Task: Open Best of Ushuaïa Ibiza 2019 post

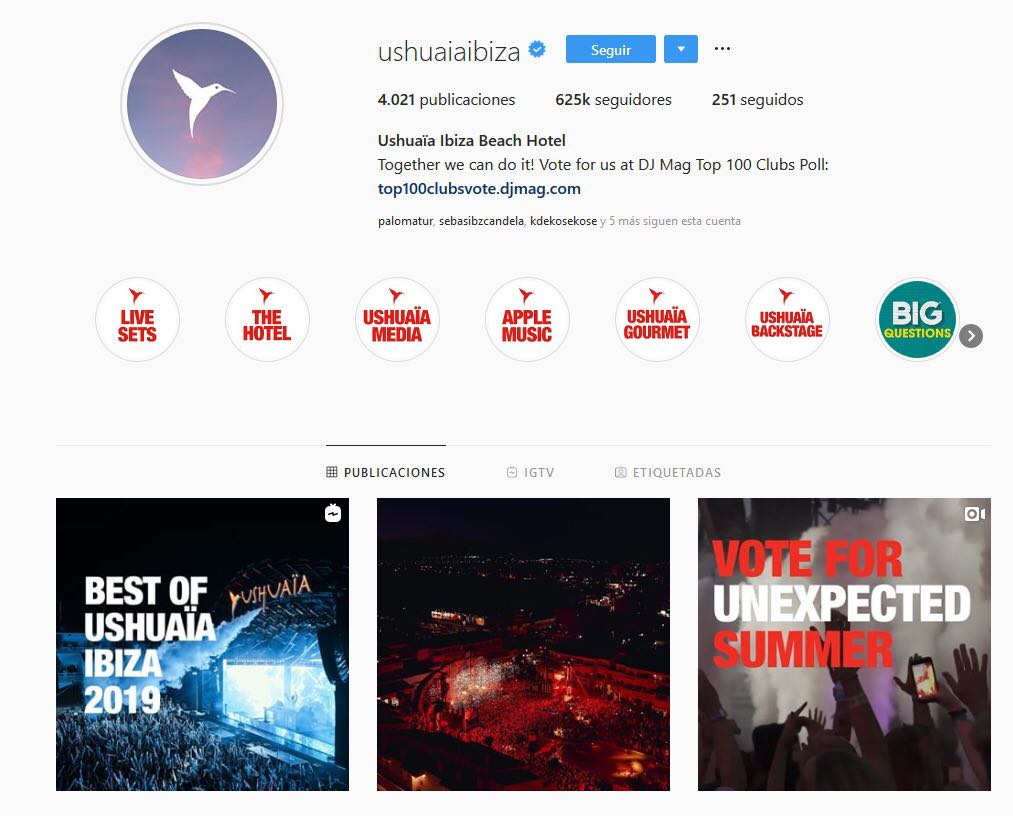Action: click(202, 644)
